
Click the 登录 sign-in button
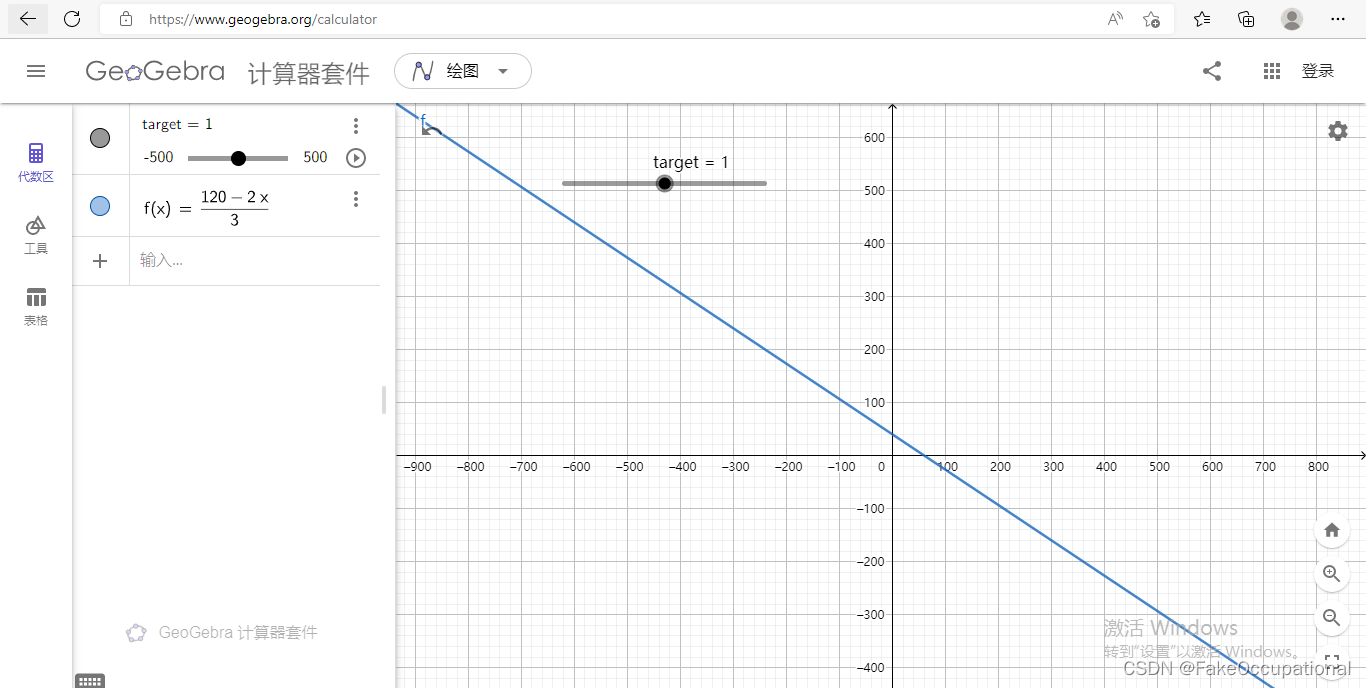pos(1318,71)
